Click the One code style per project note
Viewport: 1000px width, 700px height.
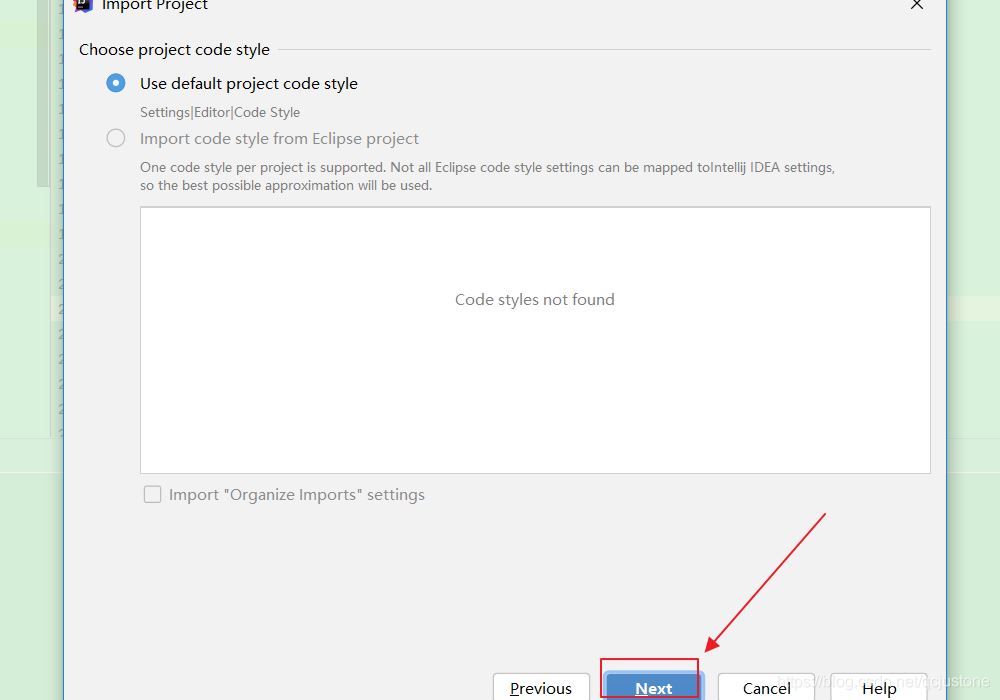(487, 177)
